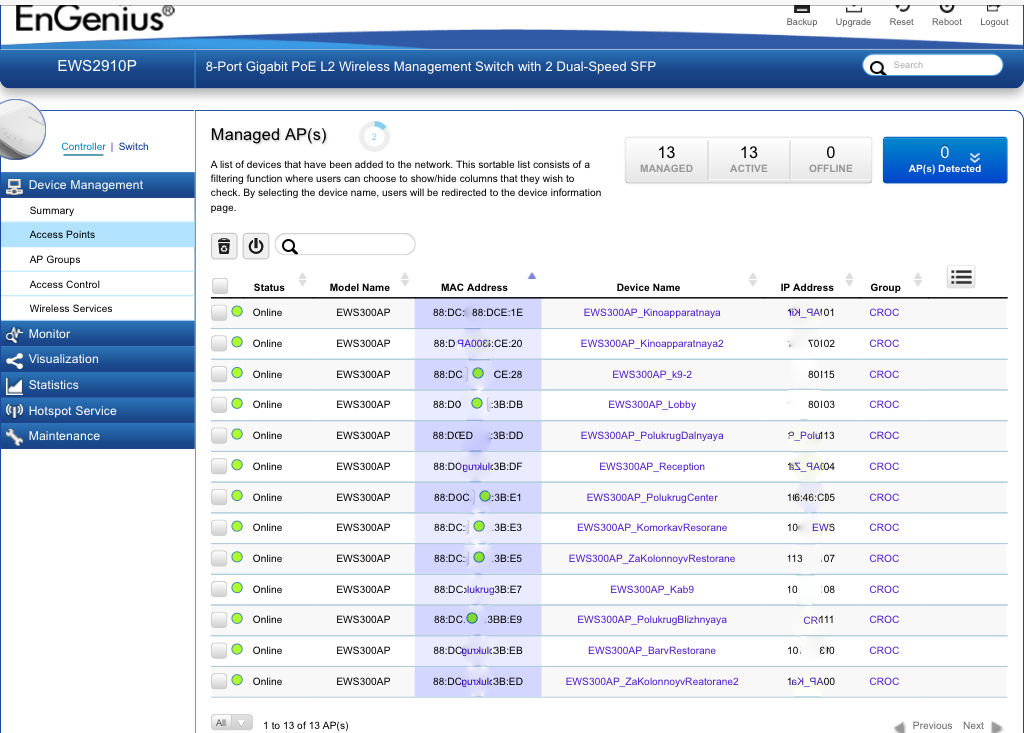1024x733 pixels.
Task: Click the Visualization share icon
Action: [14, 360]
